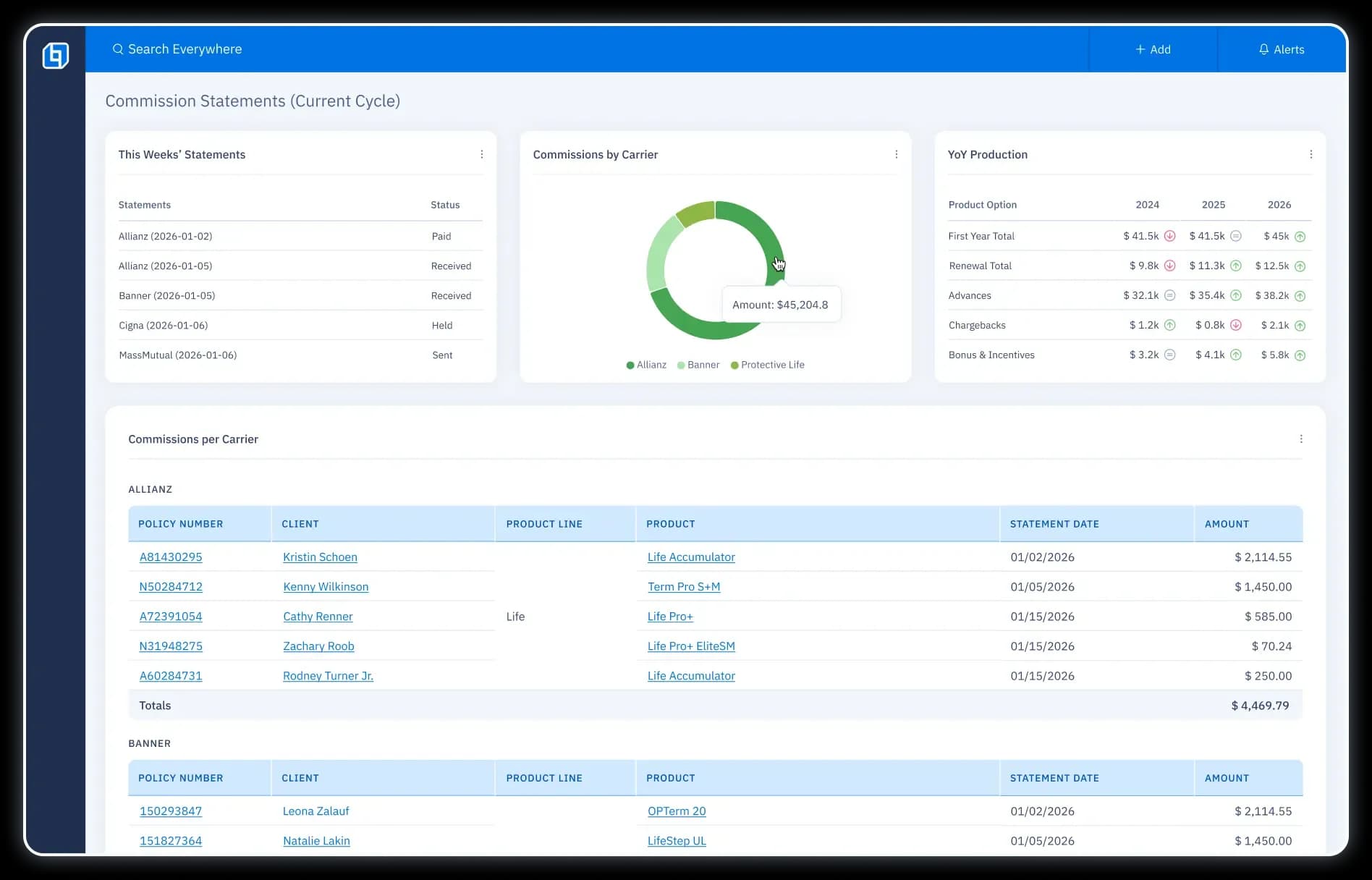Open the Commissions by Carrier kebab menu
Image resolution: width=1372 pixels, height=880 pixels.
[896, 154]
